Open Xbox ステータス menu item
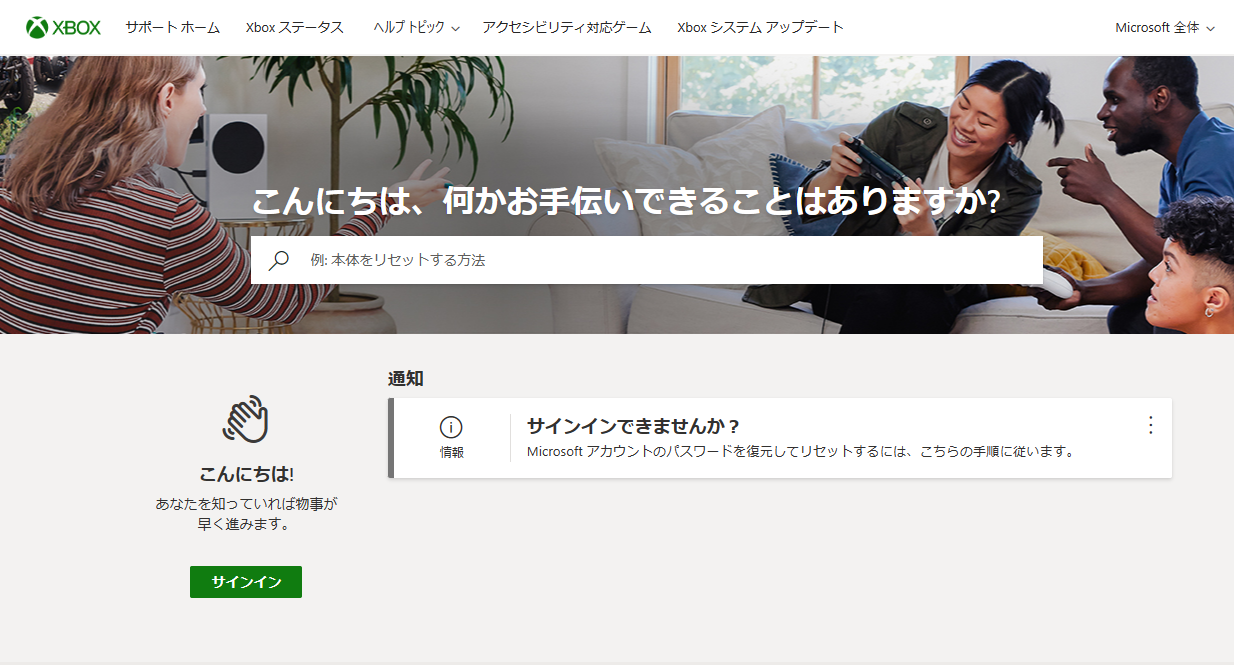This screenshot has height=665, width=1234. pyautogui.click(x=294, y=28)
